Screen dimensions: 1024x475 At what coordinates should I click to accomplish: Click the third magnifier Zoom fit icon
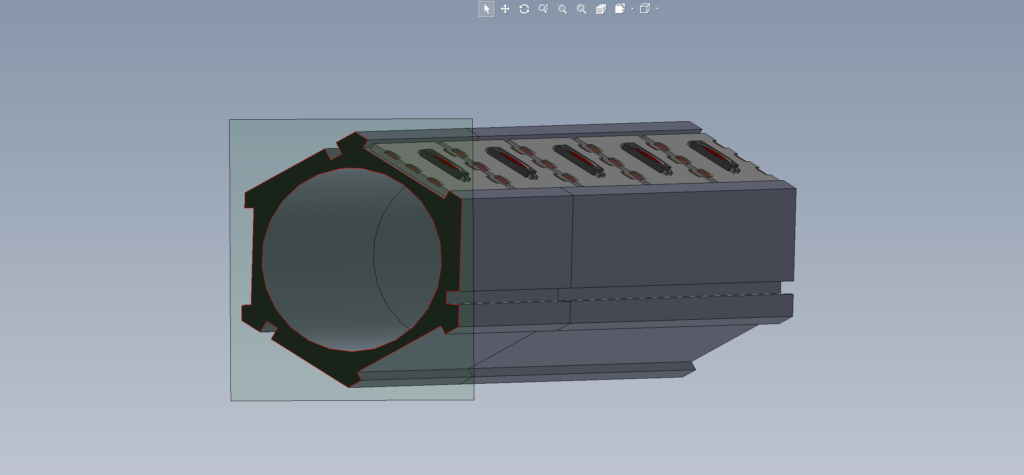tap(581, 9)
